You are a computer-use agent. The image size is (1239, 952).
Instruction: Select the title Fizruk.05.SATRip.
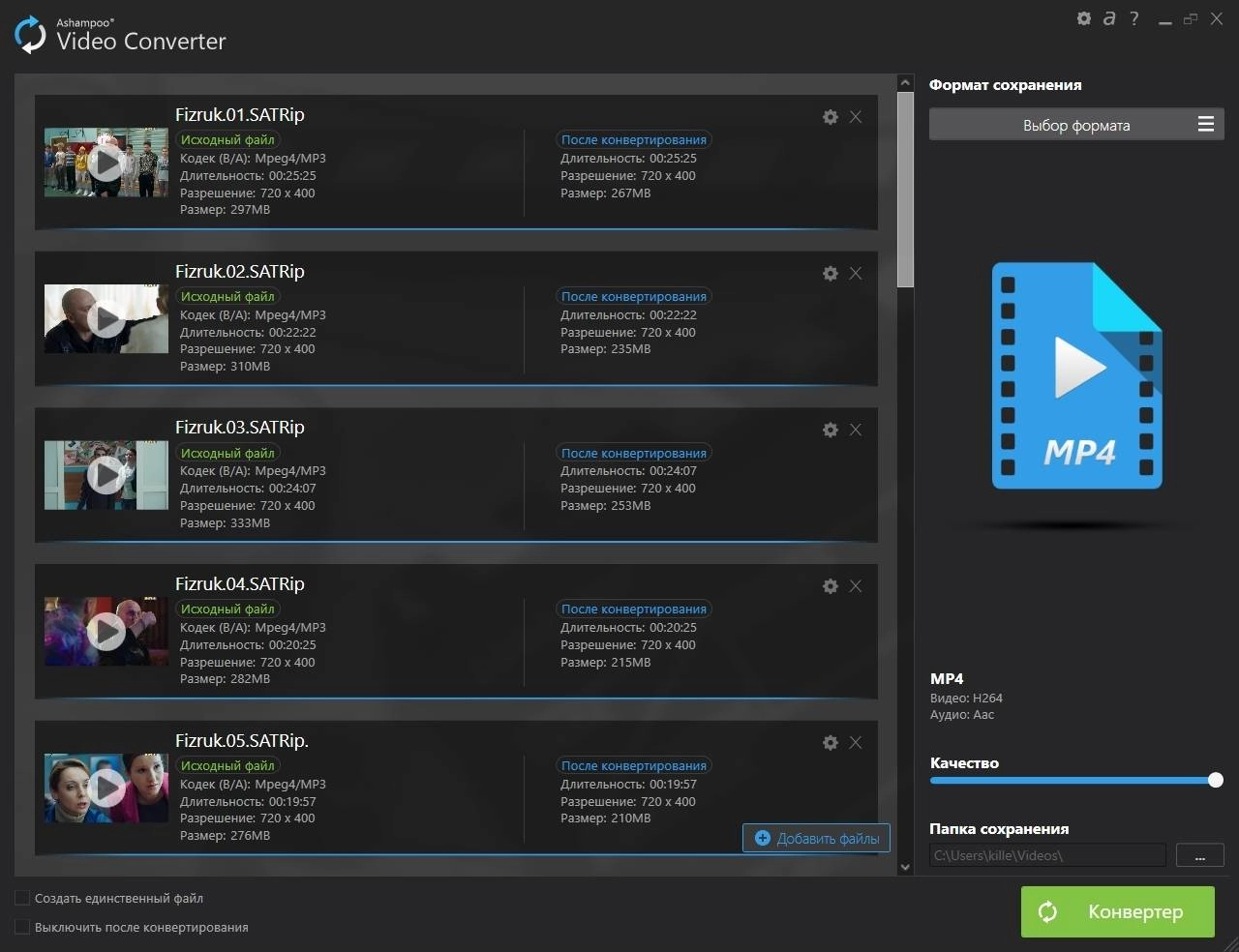242,741
